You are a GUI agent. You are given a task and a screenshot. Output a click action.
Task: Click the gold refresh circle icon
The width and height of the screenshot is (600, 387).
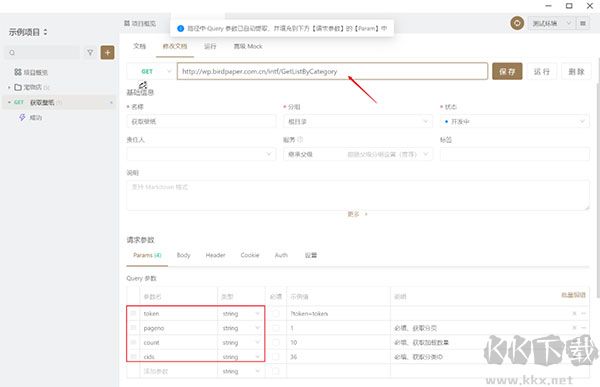coord(517,23)
